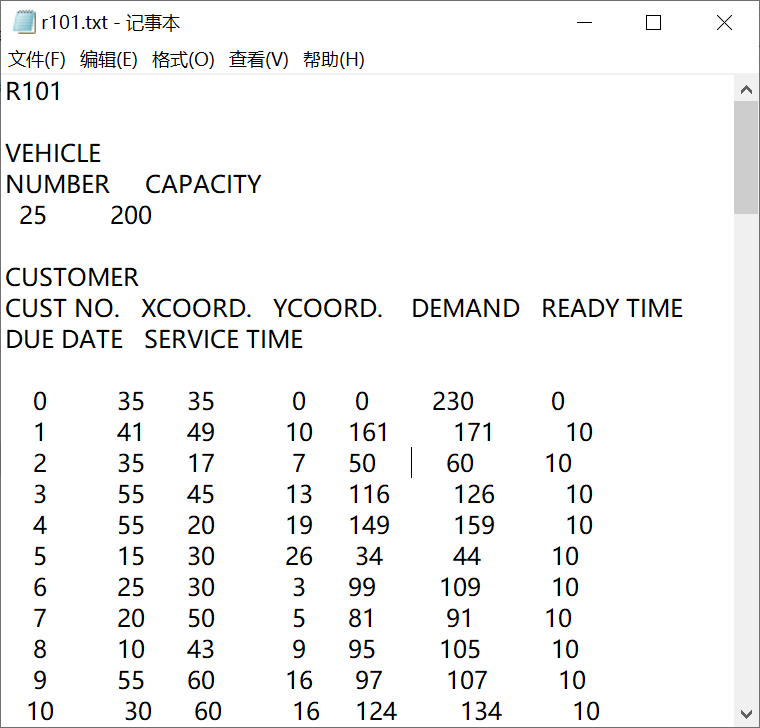
Task: Open the 编辑(E) menu
Action: (109, 60)
